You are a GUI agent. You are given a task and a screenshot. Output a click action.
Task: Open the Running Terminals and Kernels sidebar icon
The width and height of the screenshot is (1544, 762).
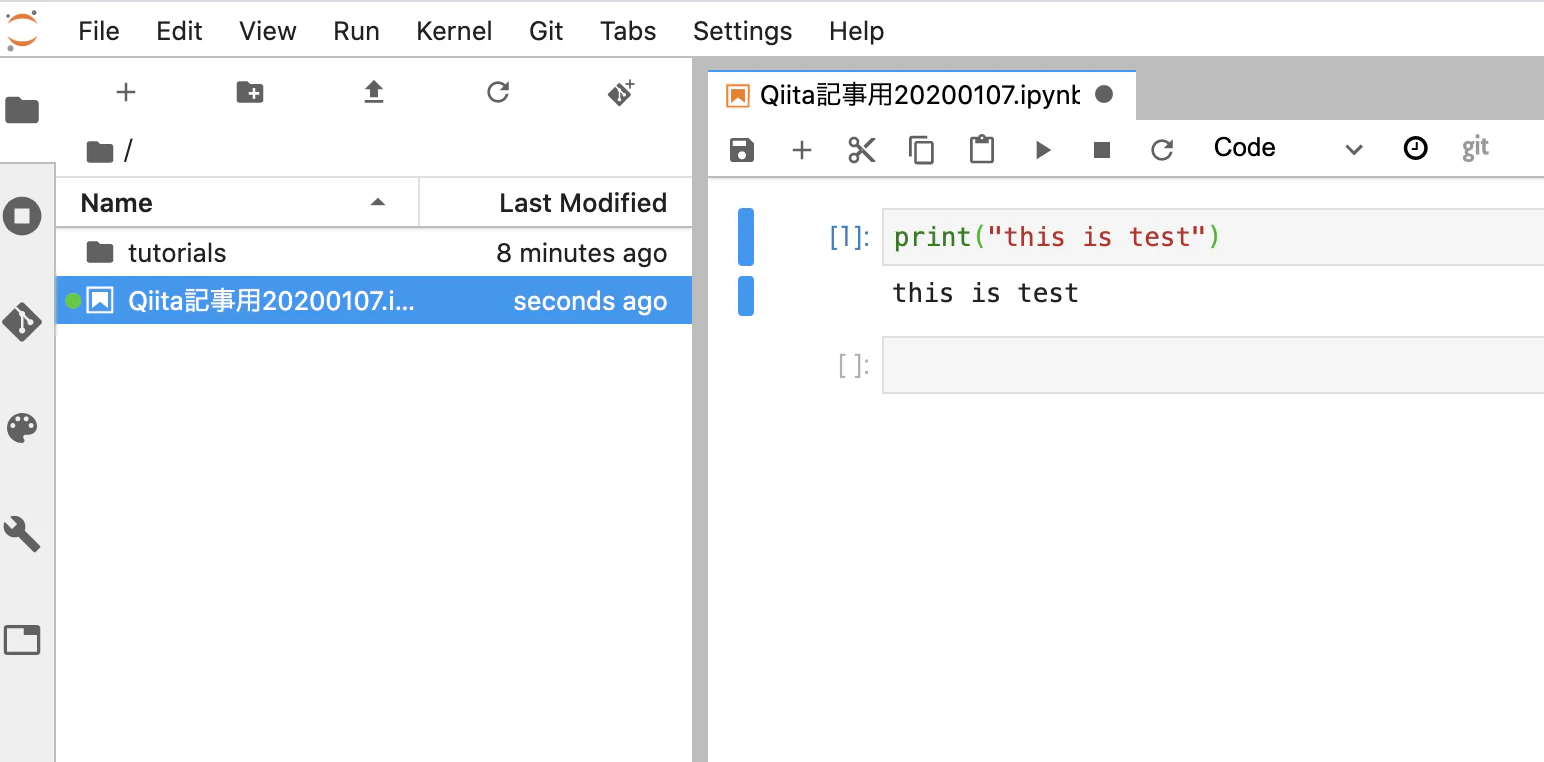point(22,215)
